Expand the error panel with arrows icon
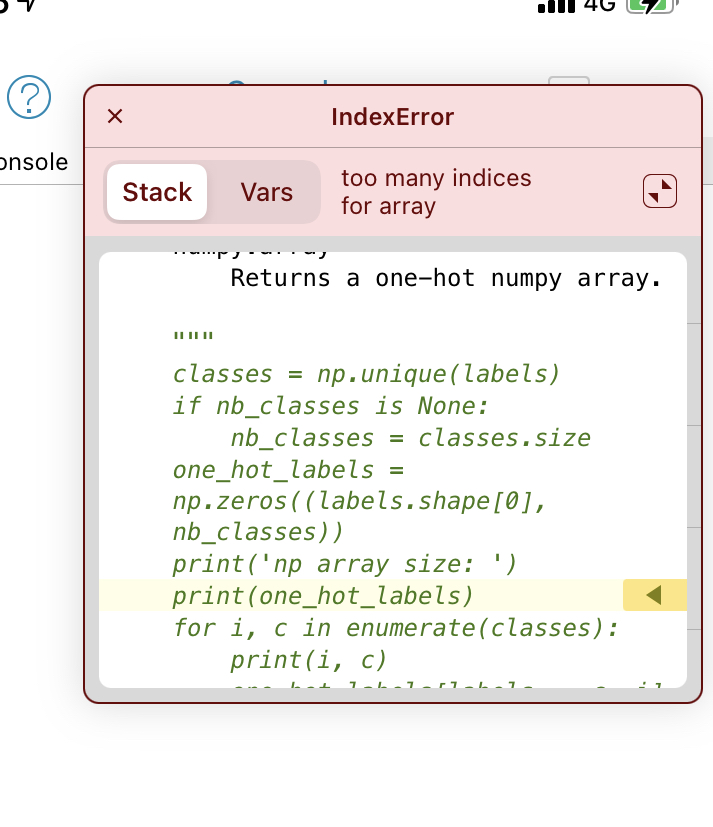 point(659,191)
